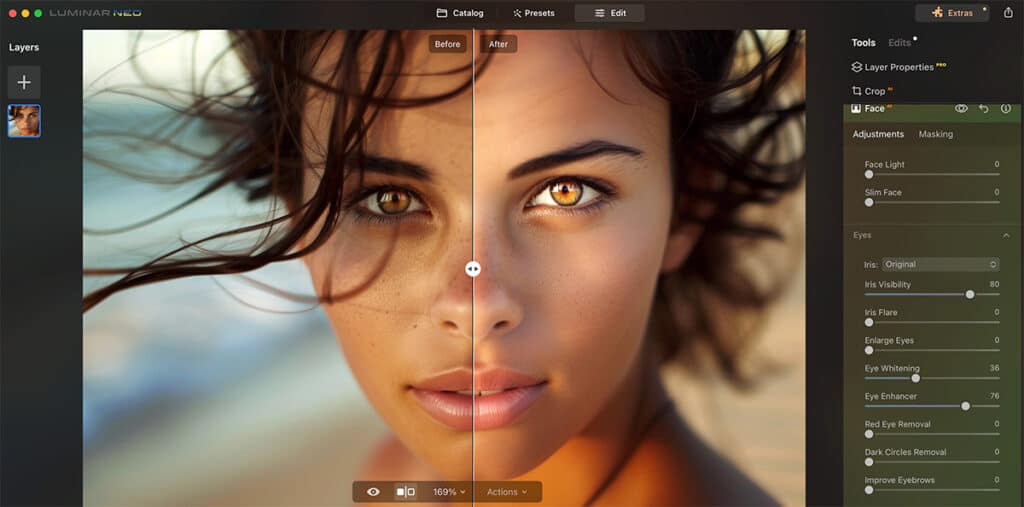Image resolution: width=1024 pixels, height=507 pixels.
Task: Click the Luminar Neo logo
Action: click(x=95, y=13)
